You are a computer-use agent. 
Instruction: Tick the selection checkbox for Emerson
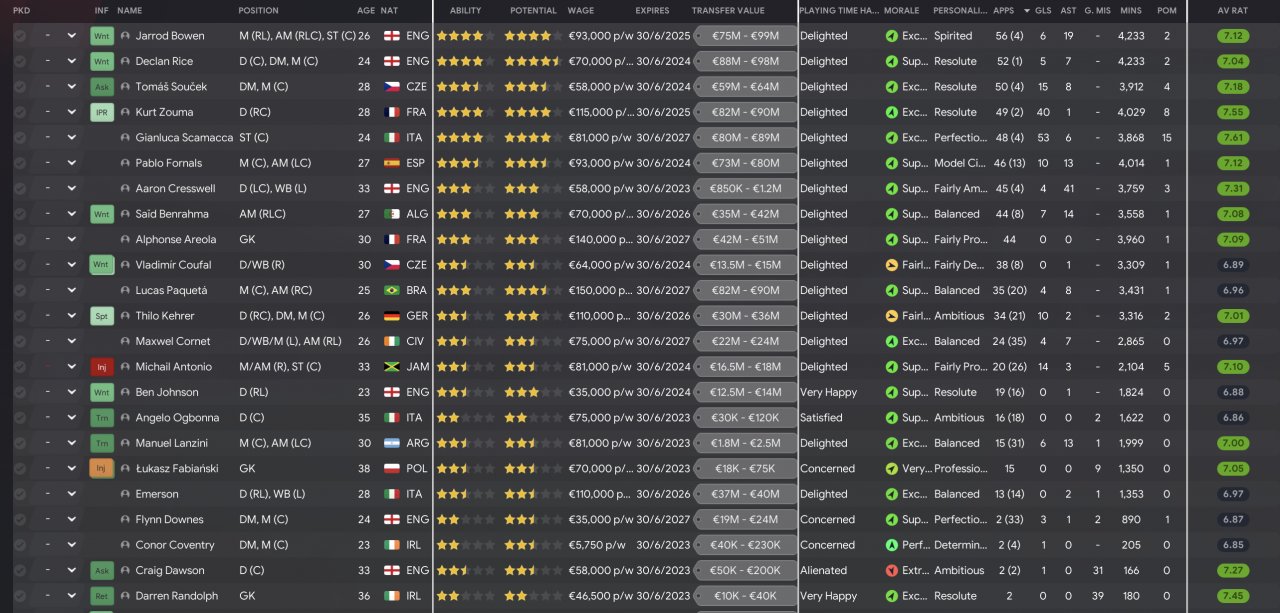(x=19, y=494)
